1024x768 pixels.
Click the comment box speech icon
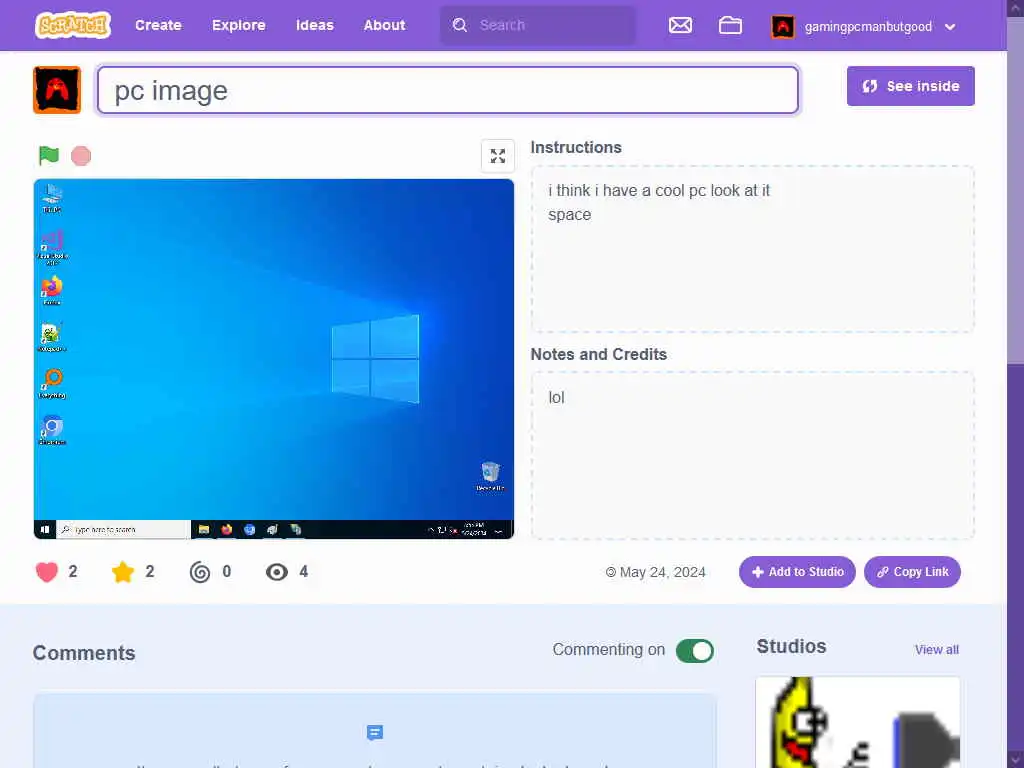click(375, 733)
